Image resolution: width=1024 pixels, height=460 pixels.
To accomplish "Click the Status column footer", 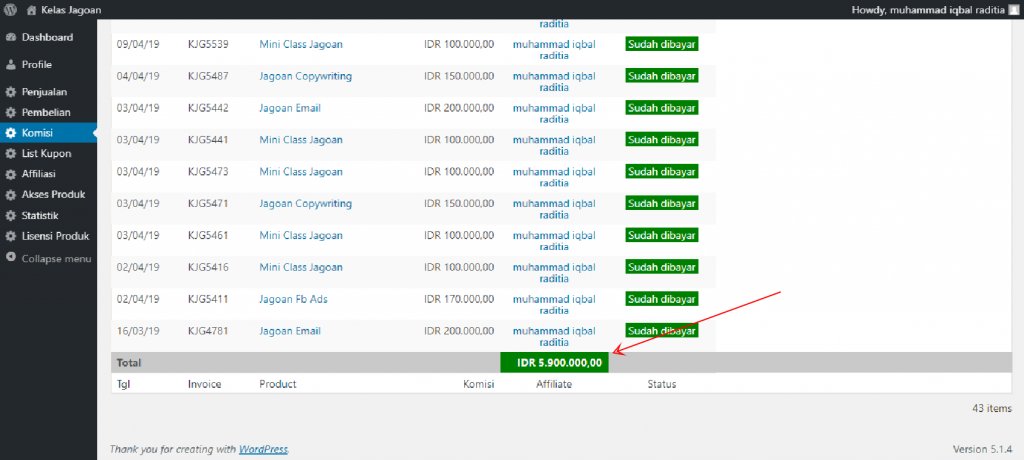I will tap(662, 384).
